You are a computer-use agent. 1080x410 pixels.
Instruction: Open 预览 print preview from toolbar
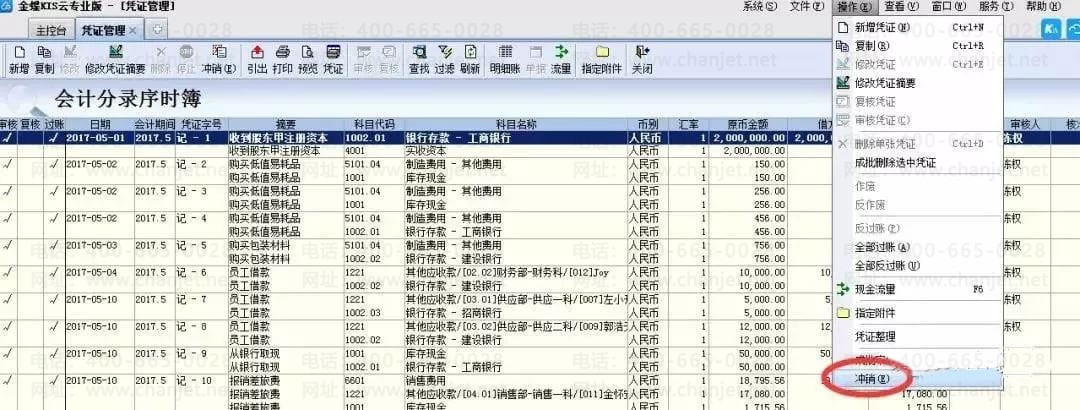click(308, 59)
